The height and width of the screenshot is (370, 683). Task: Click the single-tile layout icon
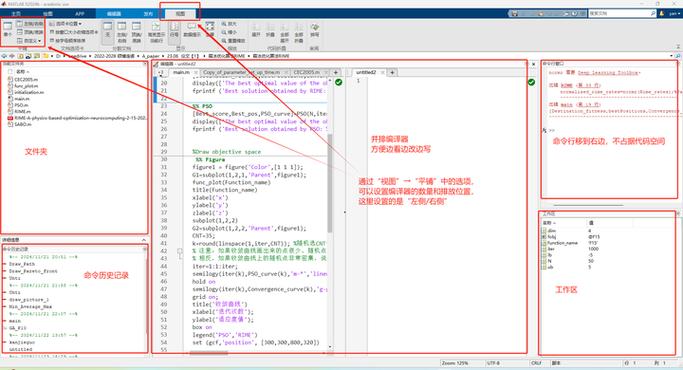(x=7, y=29)
